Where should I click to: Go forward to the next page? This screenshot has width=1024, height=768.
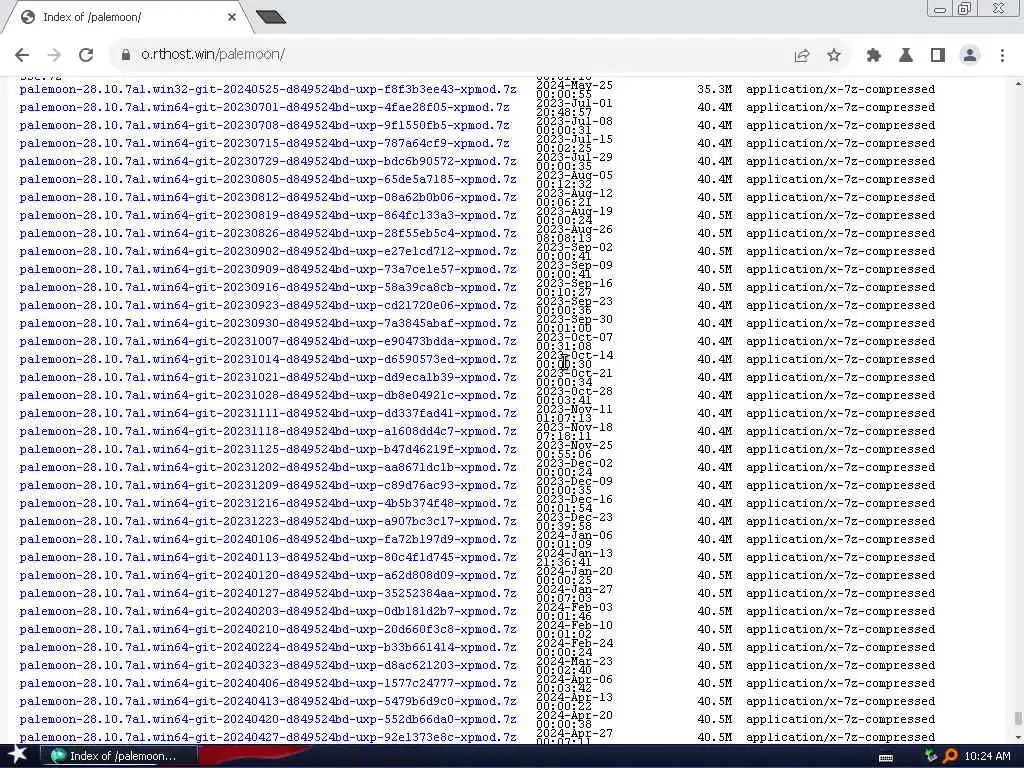pyautogui.click(x=54, y=55)
